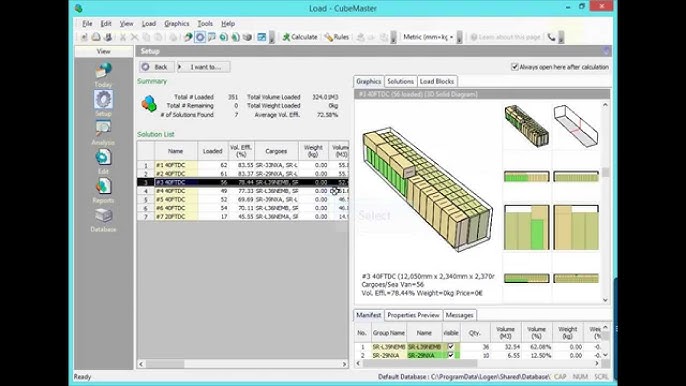686x386 pixels.
Task: Open the Tools menu
Action: coord(205,24)
